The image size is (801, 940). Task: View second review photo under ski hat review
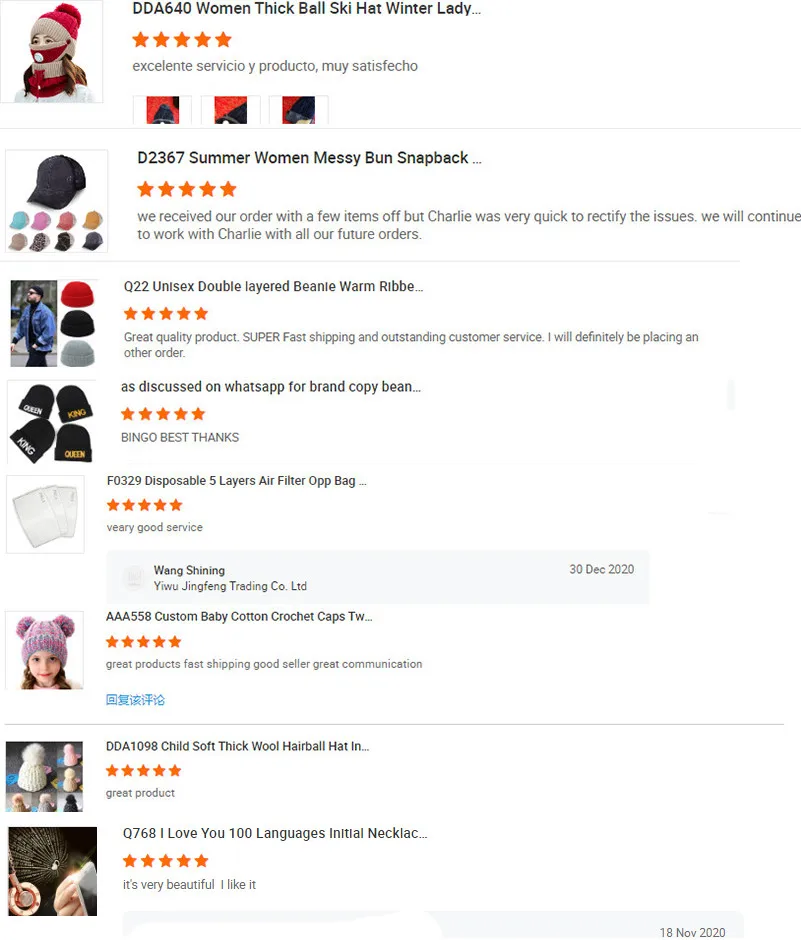[x=231, y=110]
